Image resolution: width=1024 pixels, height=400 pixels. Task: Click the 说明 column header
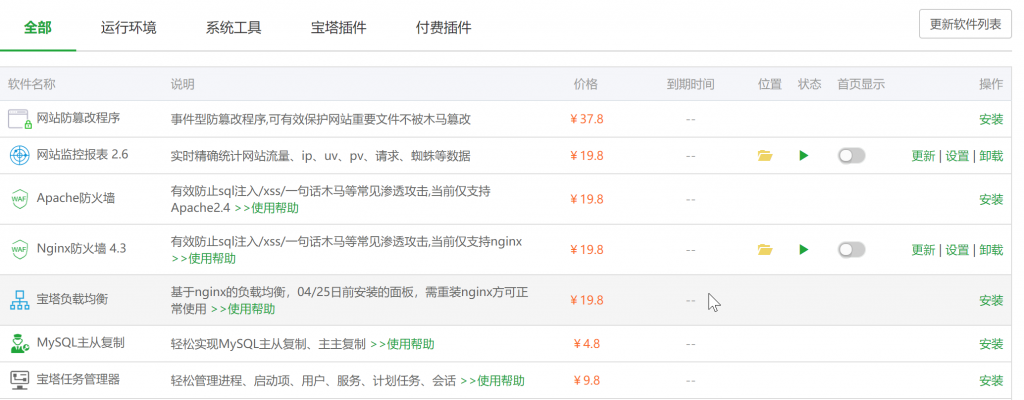182,84
